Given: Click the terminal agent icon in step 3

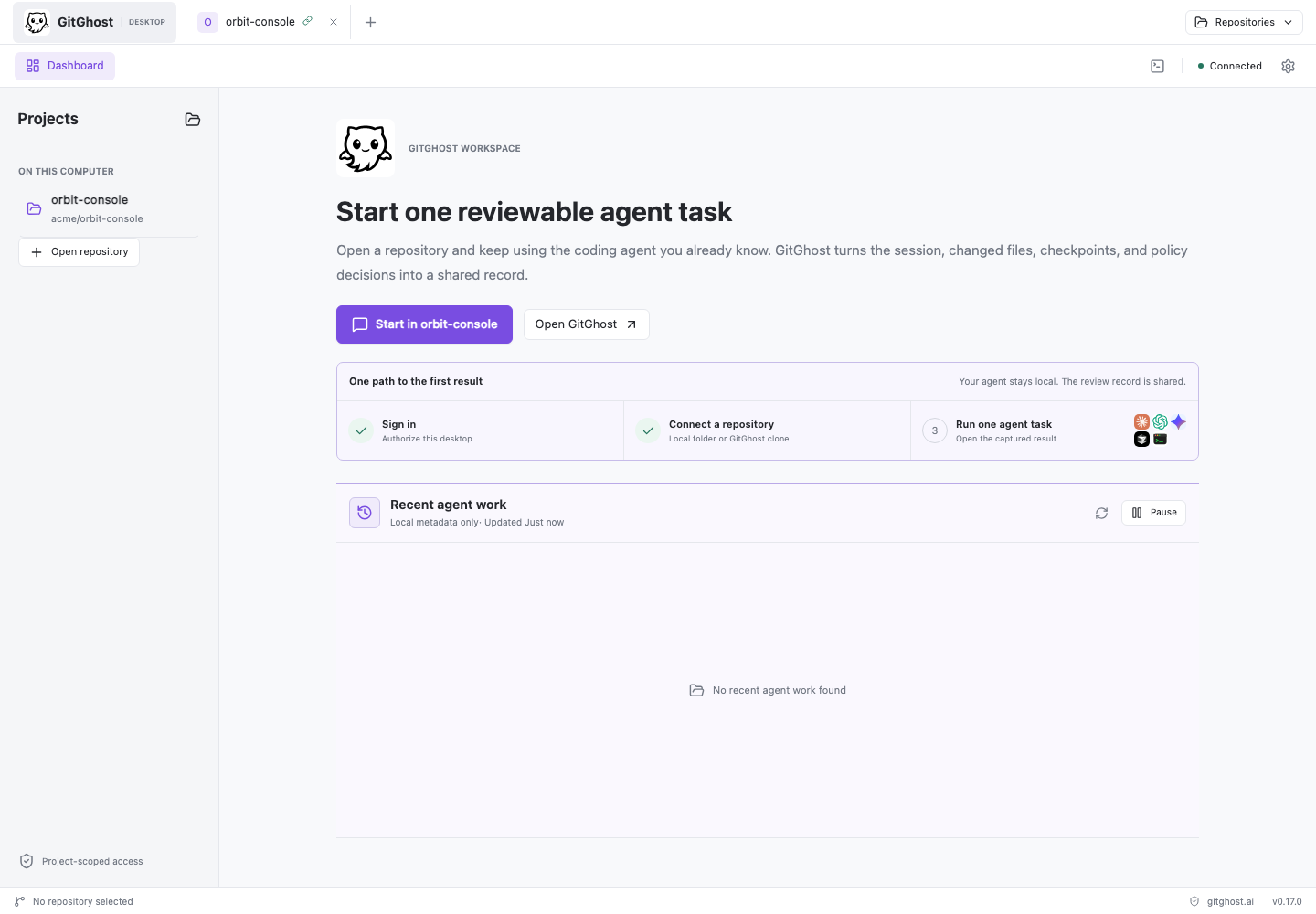Looking at the screenshot, I should 1161,440.
